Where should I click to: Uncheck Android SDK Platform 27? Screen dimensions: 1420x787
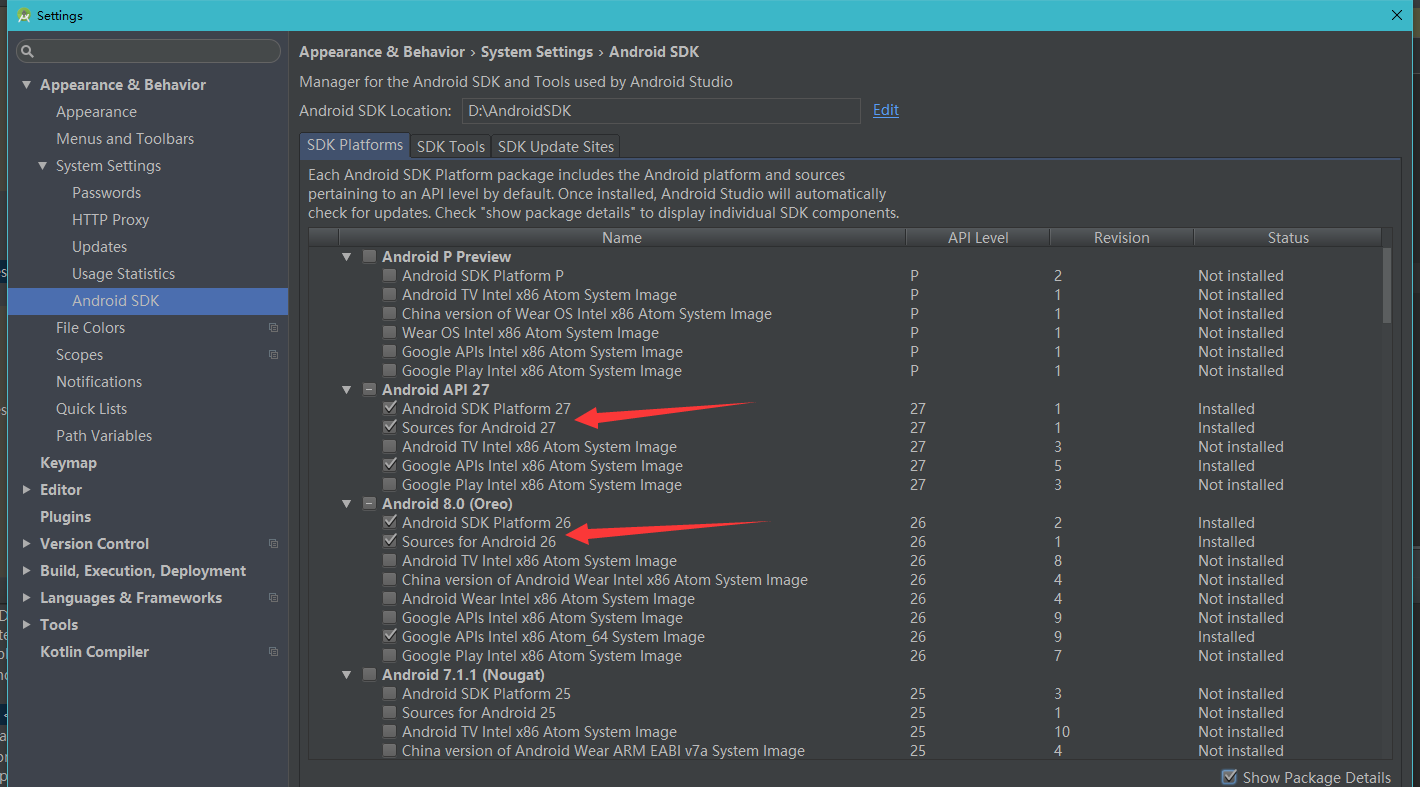pos(389,409)
